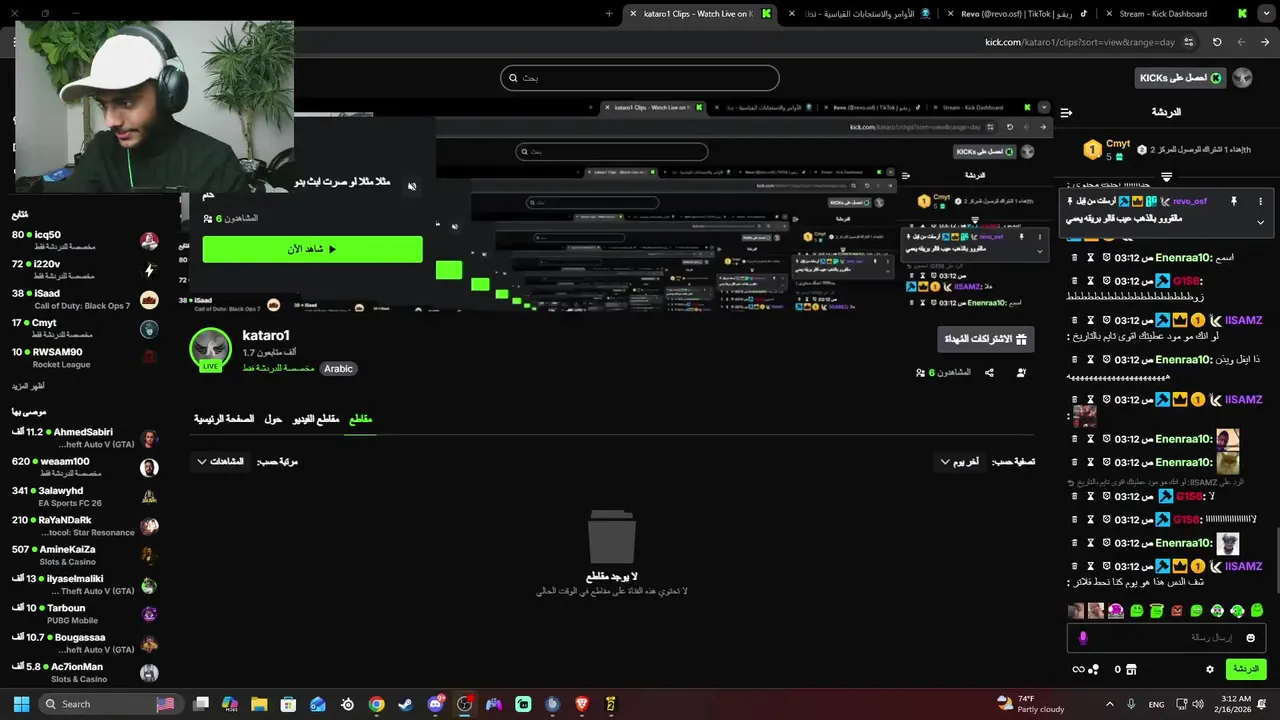The width and height of the screenshot is (1280, 720).
Task: Open the 'المشاهدات' sort dropdown
Action: pos(220,462)
